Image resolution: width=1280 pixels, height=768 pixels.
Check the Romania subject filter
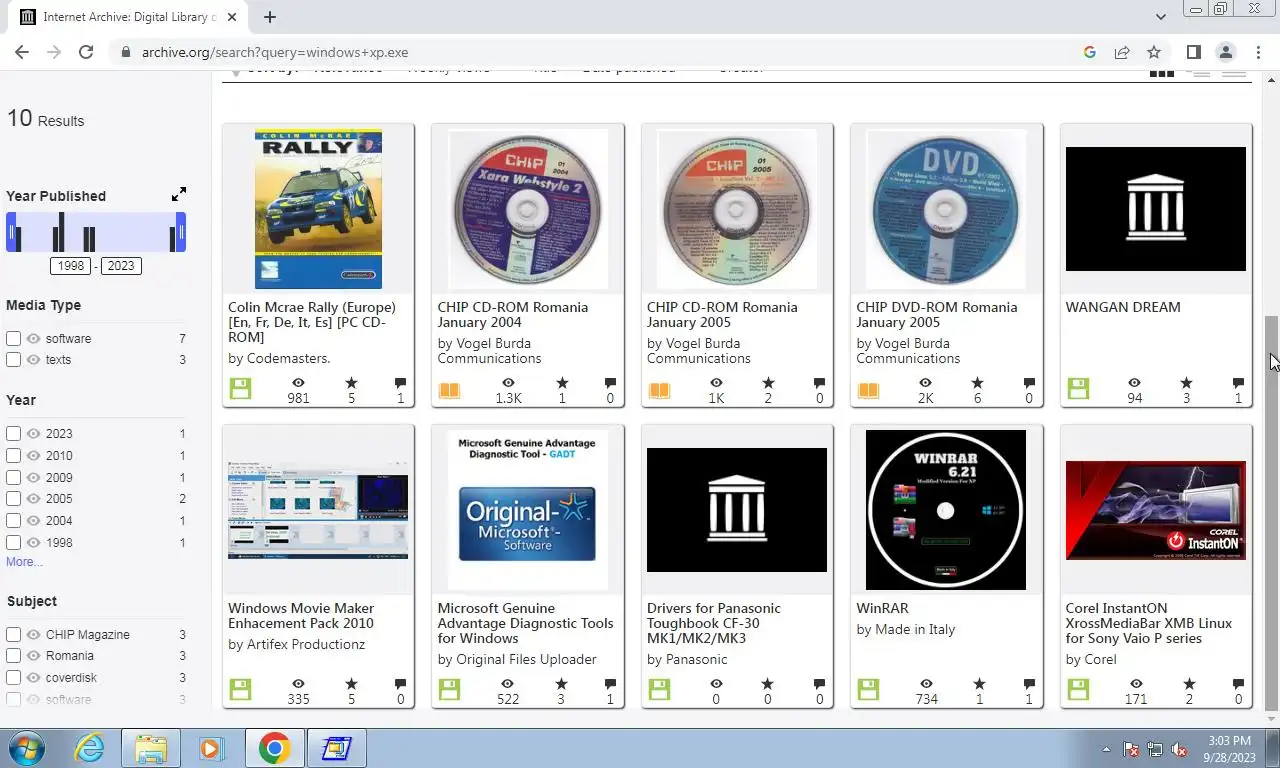14,656
